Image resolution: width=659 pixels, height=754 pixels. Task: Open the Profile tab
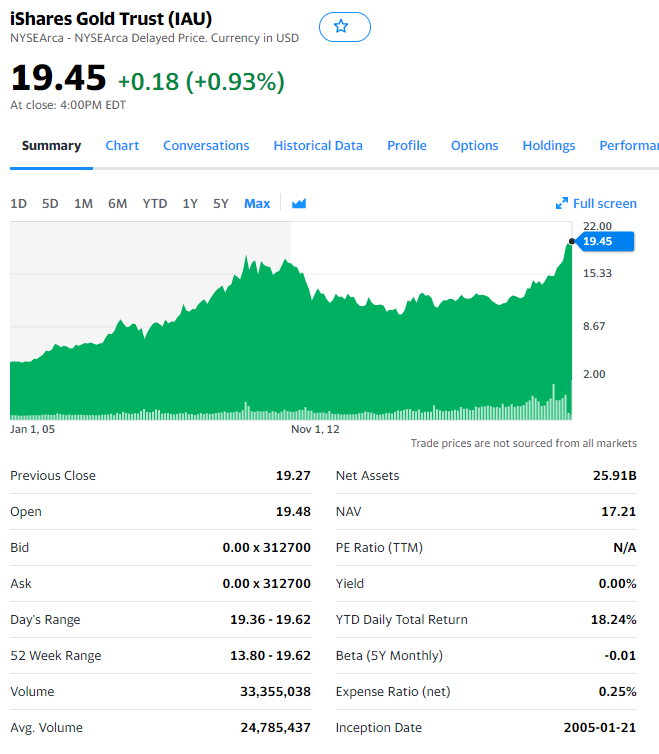[x=407, y=146]
